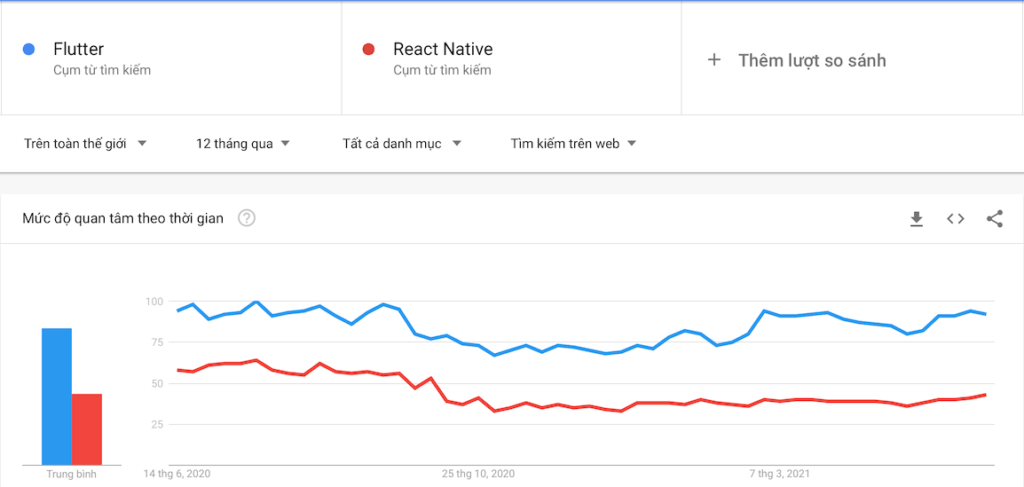
Task: Open the Tất cả danh mục category dropdown
Action: pos(401,144)
